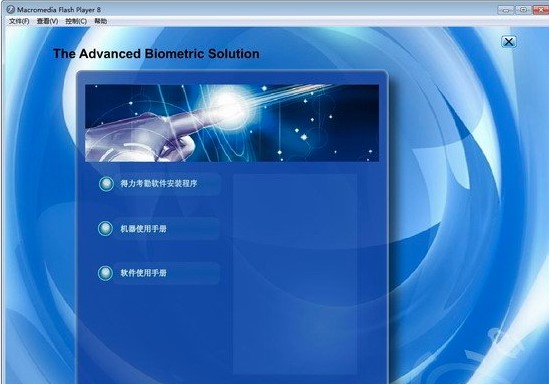Screen dimensions: 549x384
Task: Minimize the Macromedia Flash Player window
Action: [506, 10]
